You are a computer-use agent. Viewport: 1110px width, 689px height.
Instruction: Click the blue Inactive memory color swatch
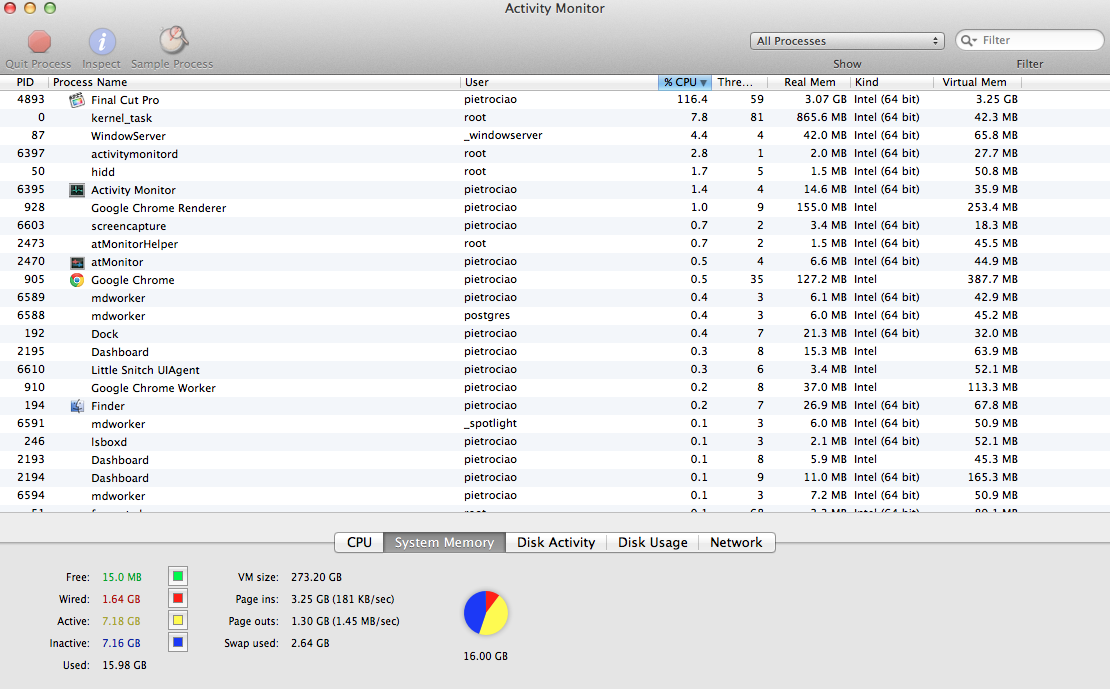(178, 642)
